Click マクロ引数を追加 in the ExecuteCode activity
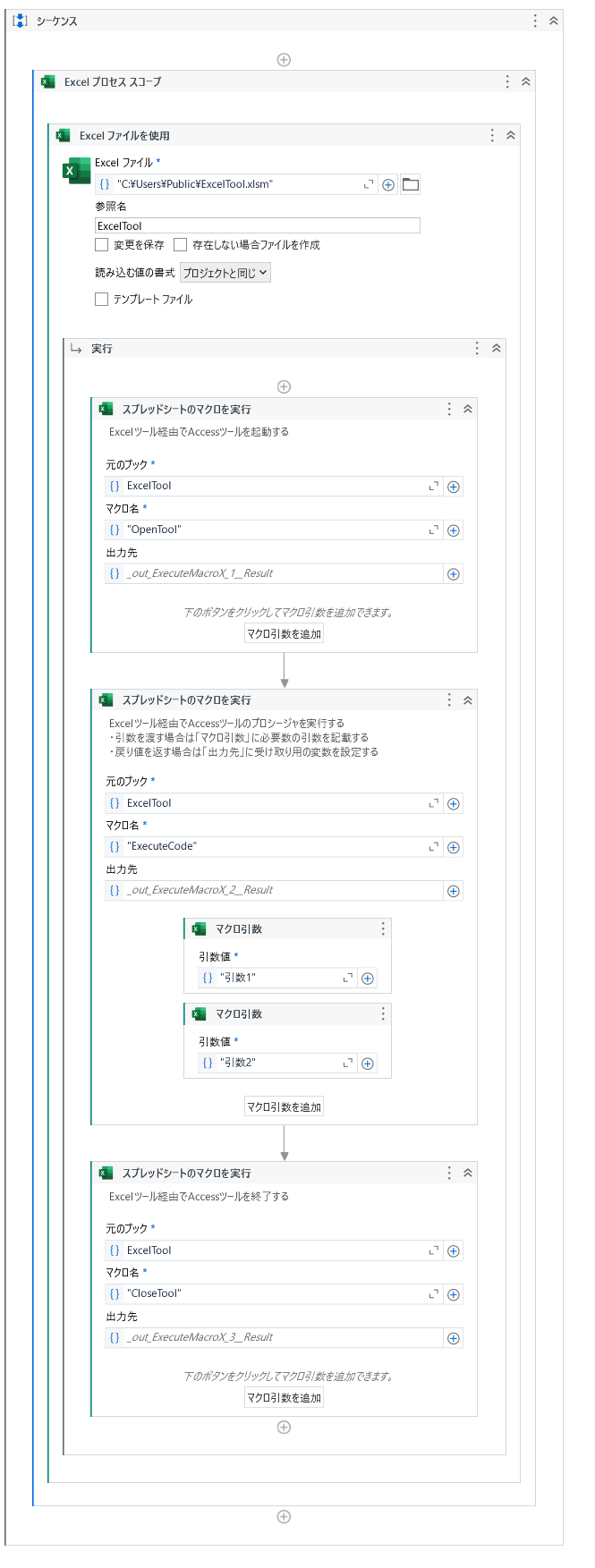Screen dimensions: 595x1568 click(284, 1106)
